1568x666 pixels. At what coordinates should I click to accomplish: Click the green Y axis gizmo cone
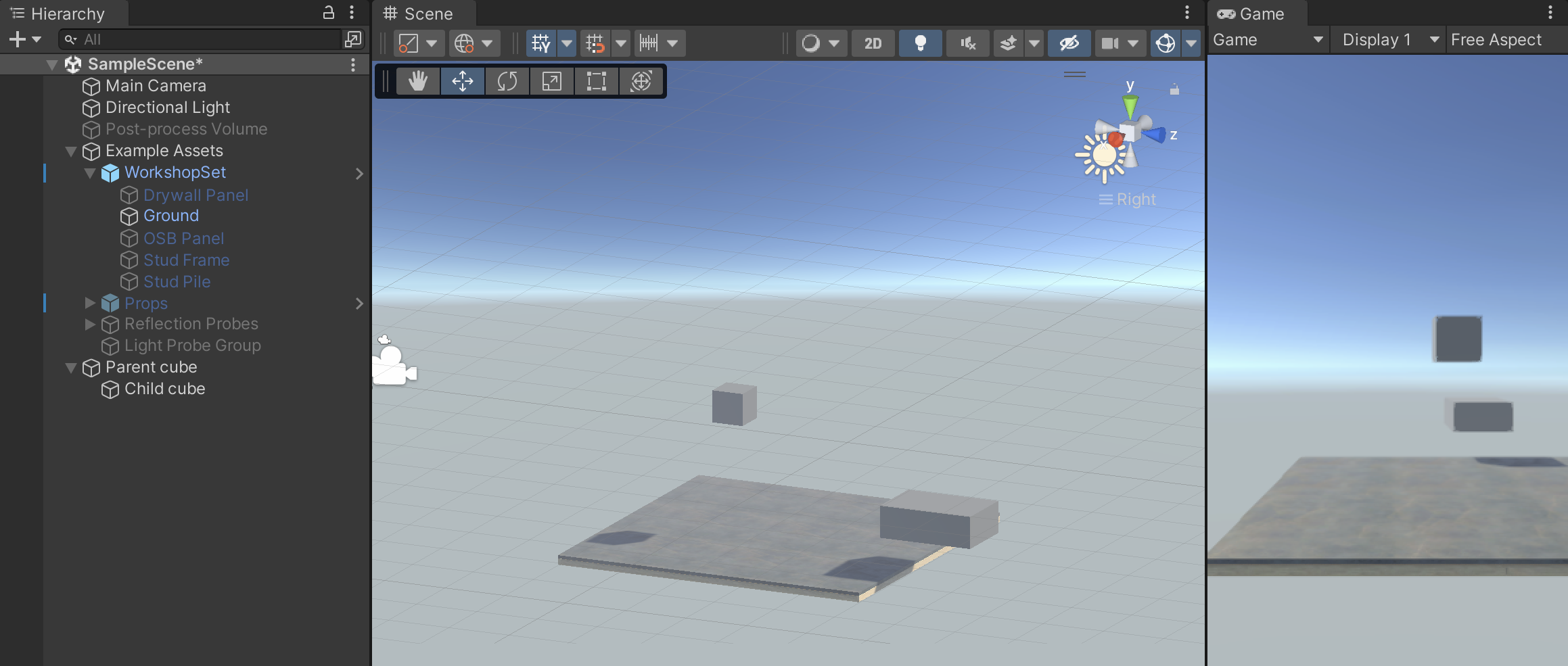coord(1130,106)
